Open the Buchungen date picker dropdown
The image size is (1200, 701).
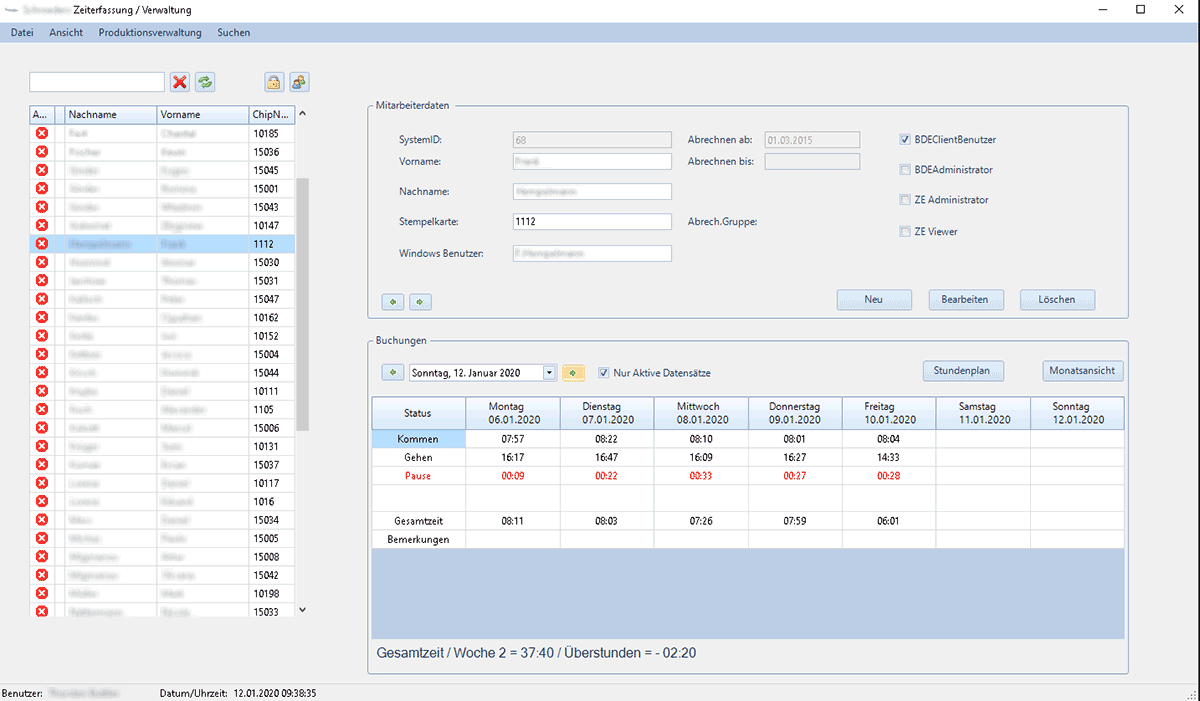[549, 373]
